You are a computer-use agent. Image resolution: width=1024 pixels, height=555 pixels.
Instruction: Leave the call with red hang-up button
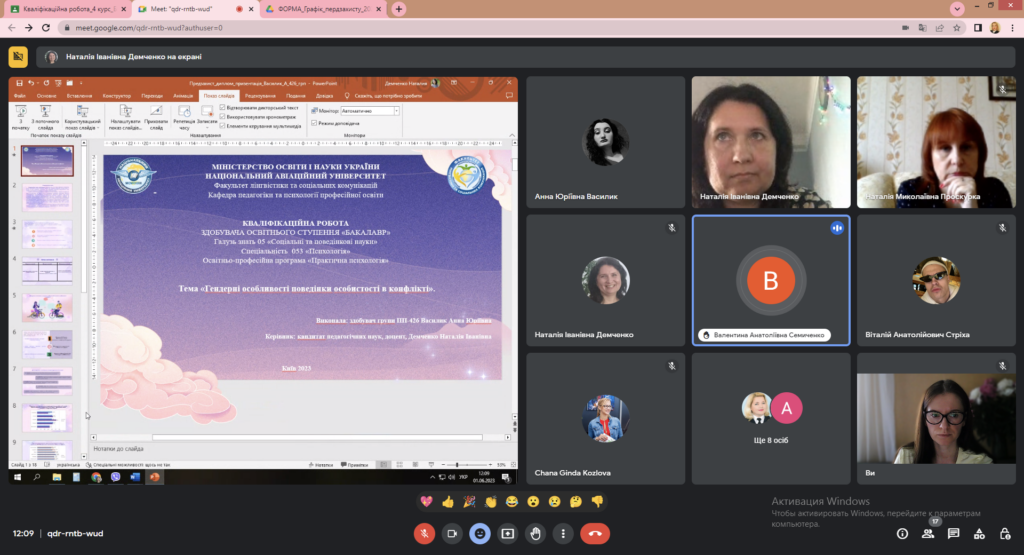[595, 534]
